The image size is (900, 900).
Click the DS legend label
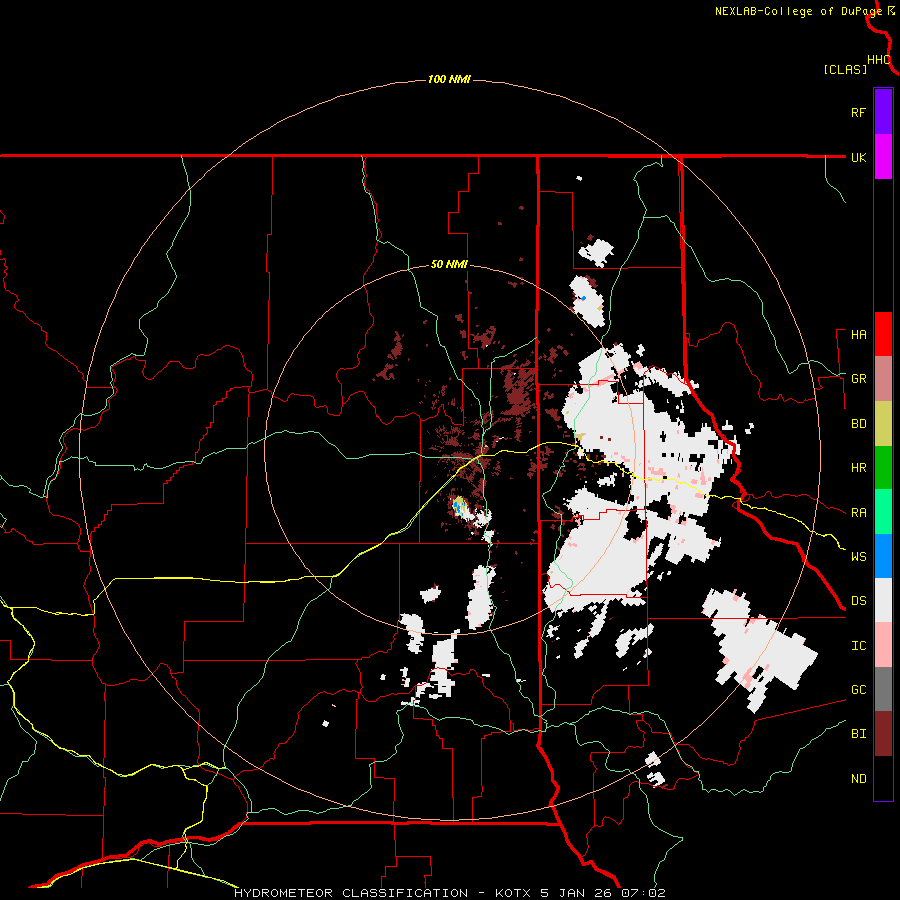point(859,601)
